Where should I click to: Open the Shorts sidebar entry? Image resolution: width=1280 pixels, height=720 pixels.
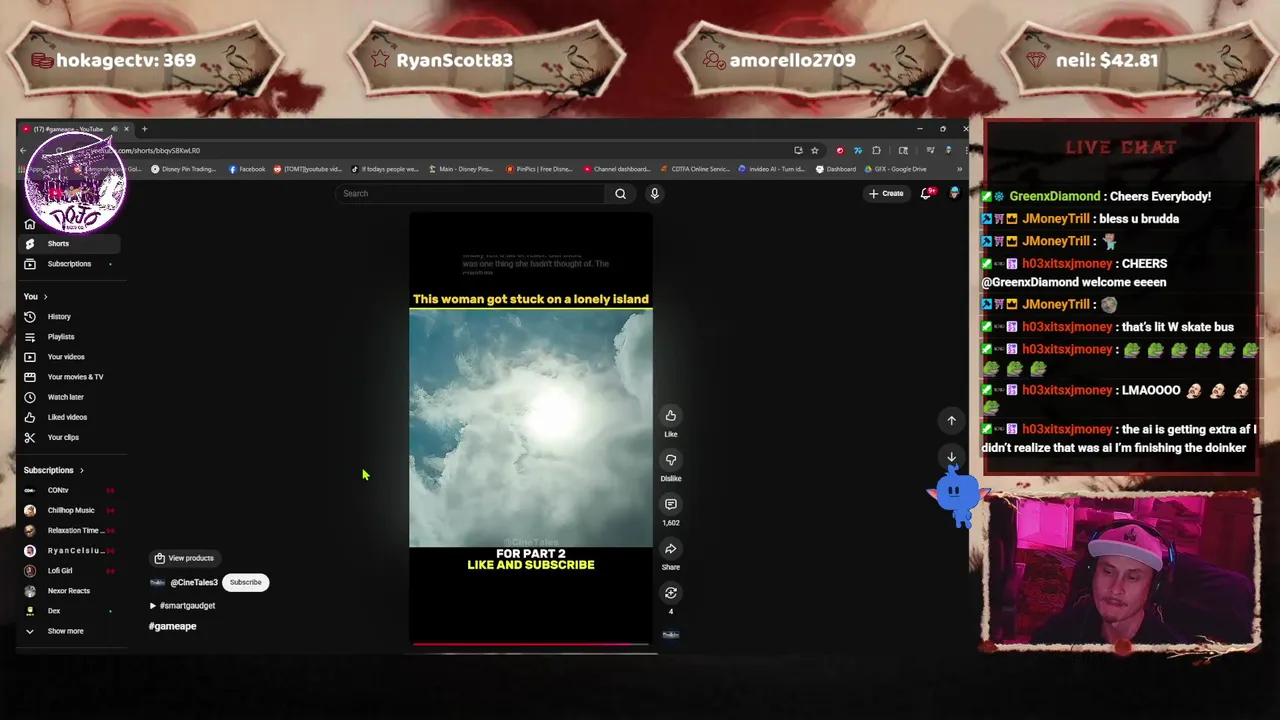coord(68,244)
